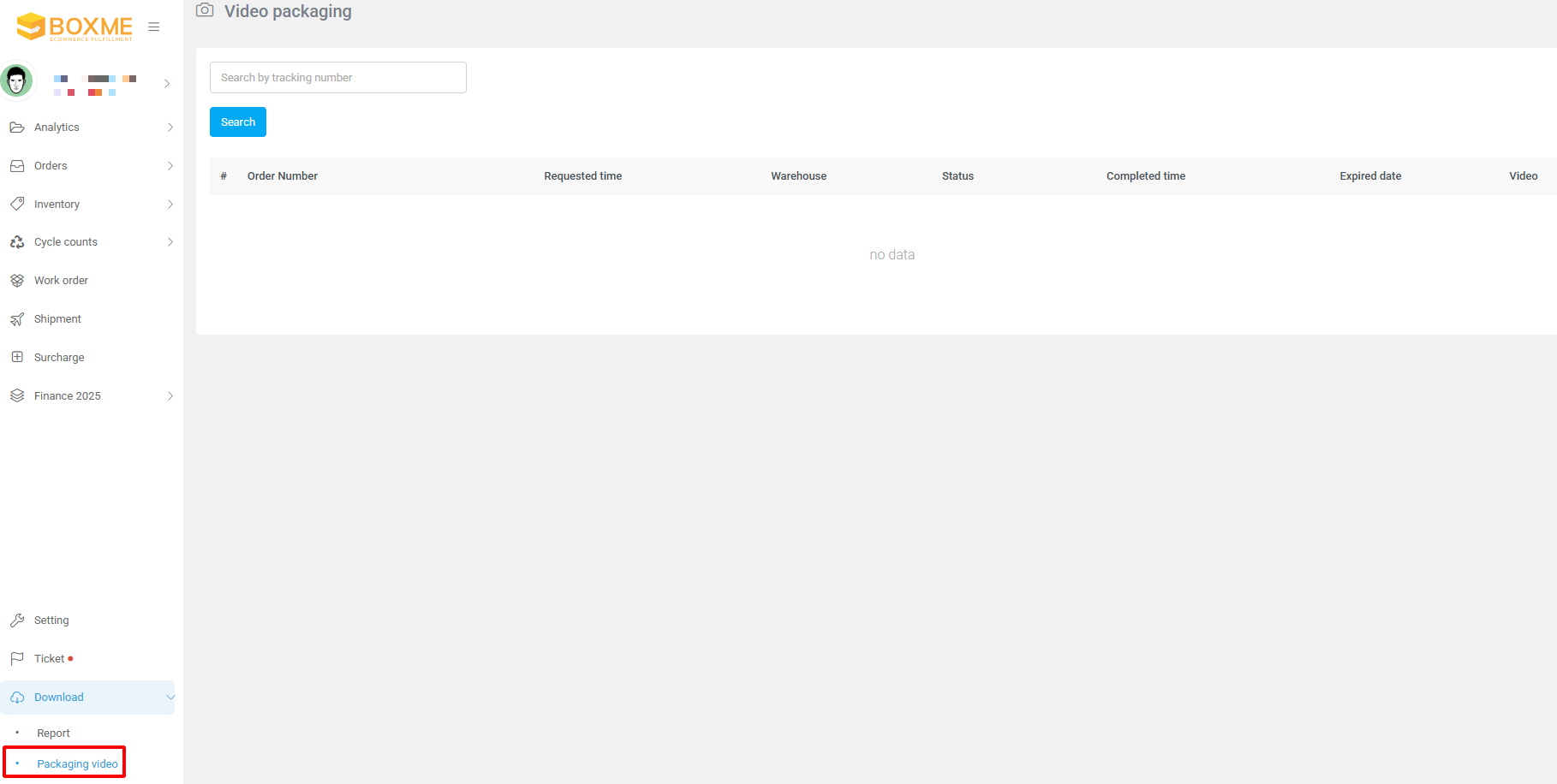Open the Work order box icon
Viewport: 1557px width, 784px height.
point(17,281)
